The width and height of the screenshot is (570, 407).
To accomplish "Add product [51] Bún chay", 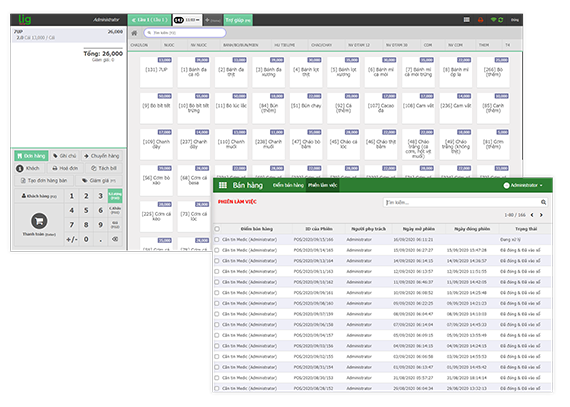I will pyautogui.click(x=306, y=108).
